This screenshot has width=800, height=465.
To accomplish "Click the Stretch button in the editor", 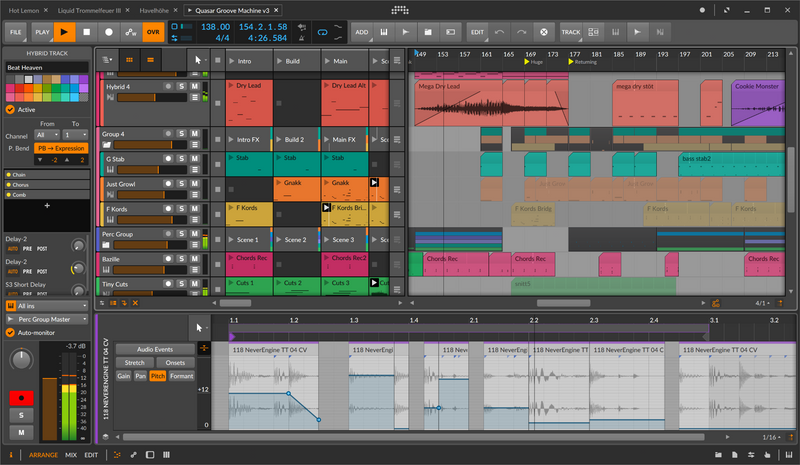I will coord(135,363).
